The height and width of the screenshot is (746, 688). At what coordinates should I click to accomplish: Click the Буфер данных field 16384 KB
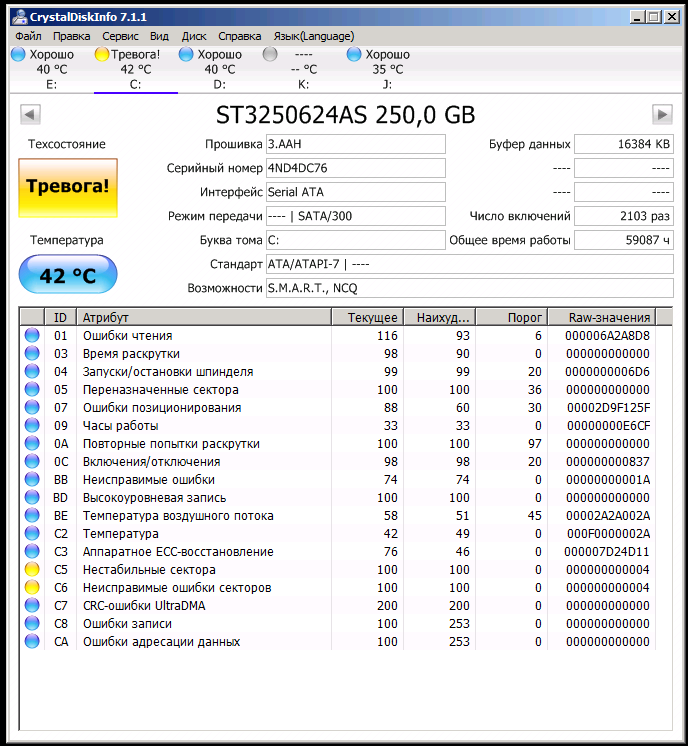[624, 144]
